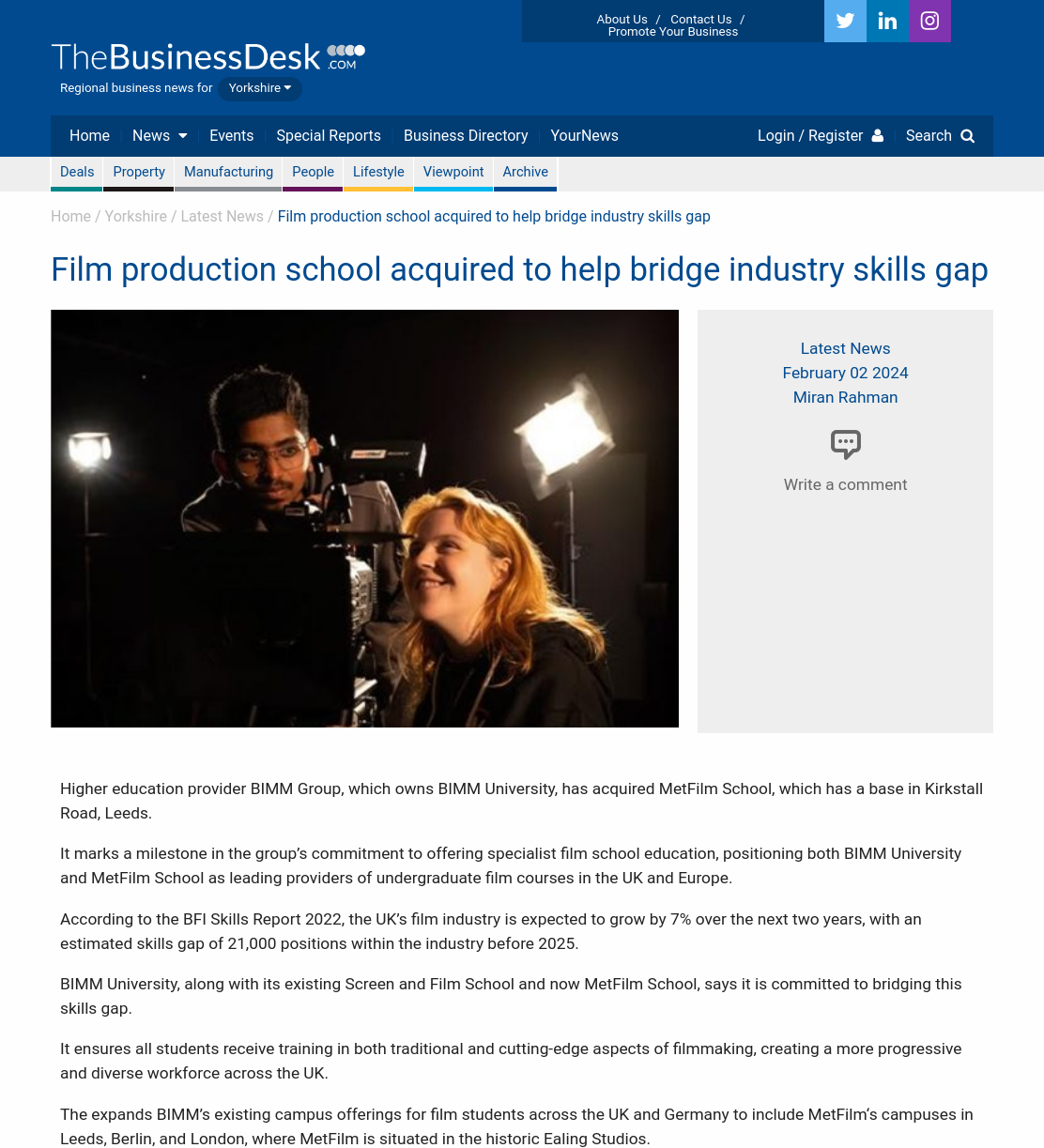Click paragraph beginning 'According to the BFI'
The image size is (1044, 1148).
(x=491, y=932)
